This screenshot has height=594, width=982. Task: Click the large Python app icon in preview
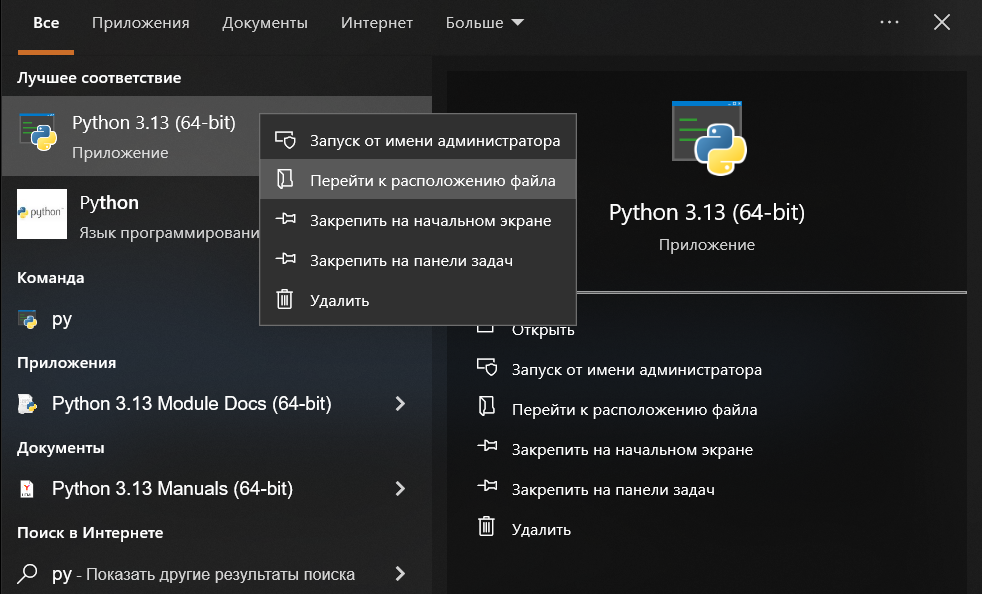[x=709, y=138]
